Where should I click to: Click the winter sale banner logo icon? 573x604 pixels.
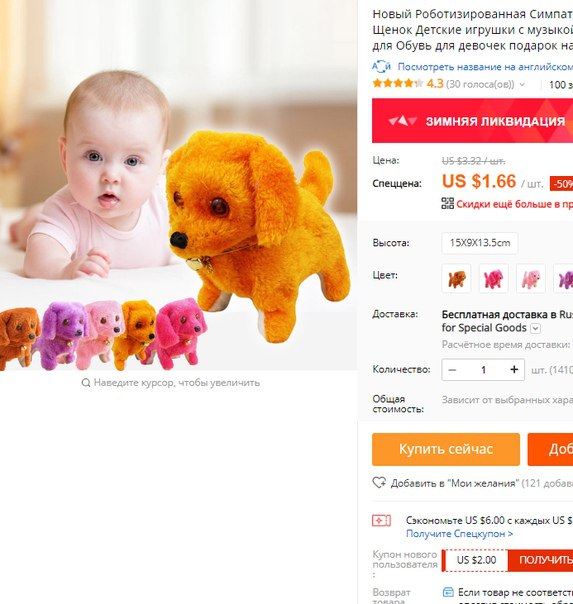click(x=402, y=121)
